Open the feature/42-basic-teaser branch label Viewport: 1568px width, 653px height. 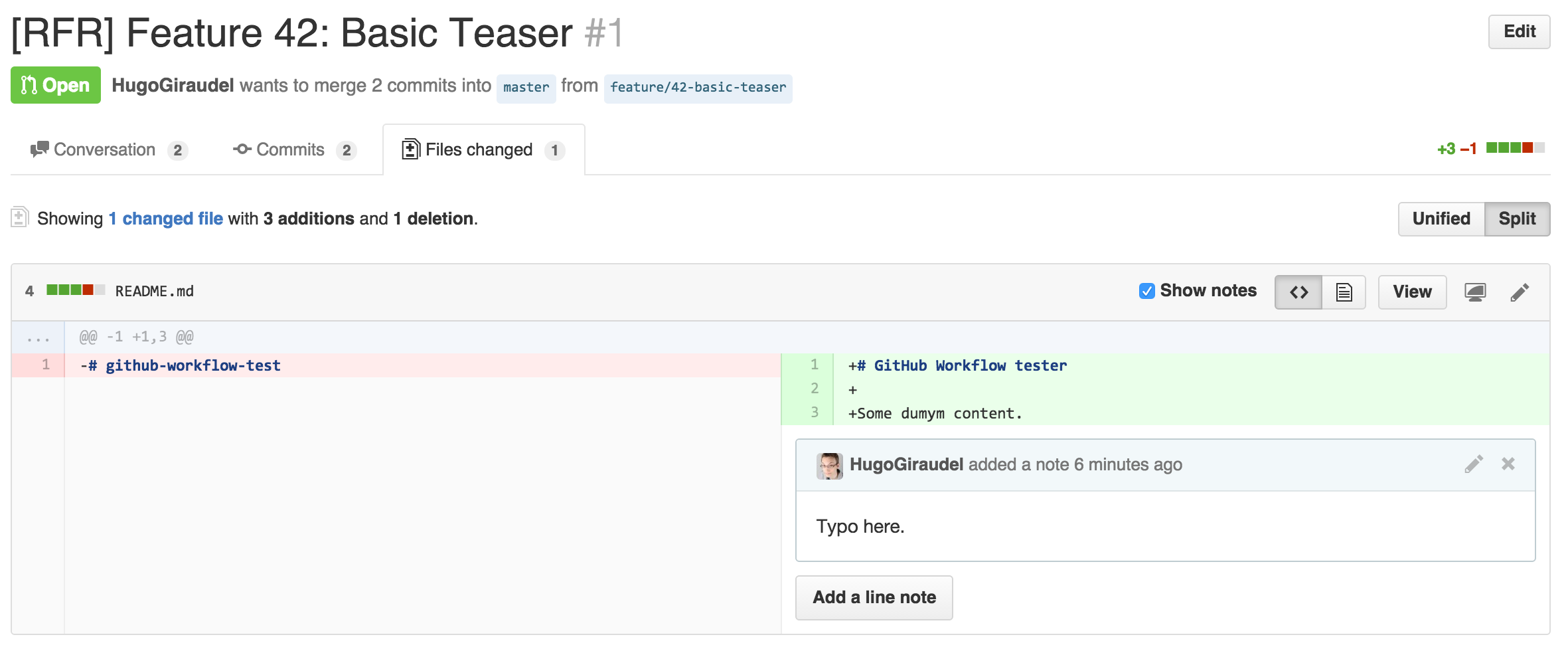698,88
